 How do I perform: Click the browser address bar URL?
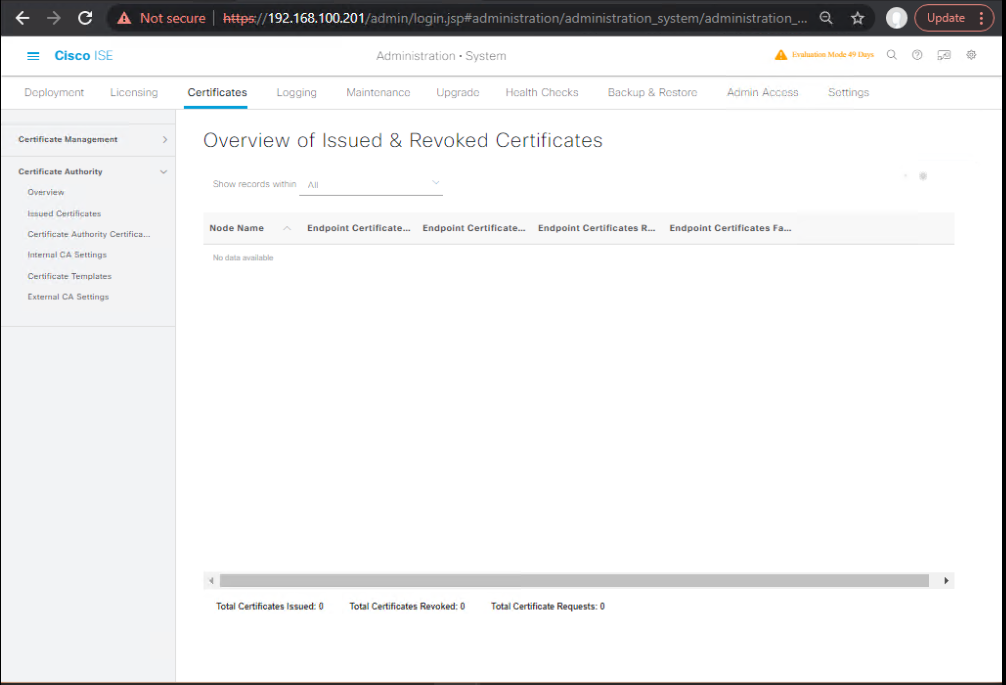point(515,18)
